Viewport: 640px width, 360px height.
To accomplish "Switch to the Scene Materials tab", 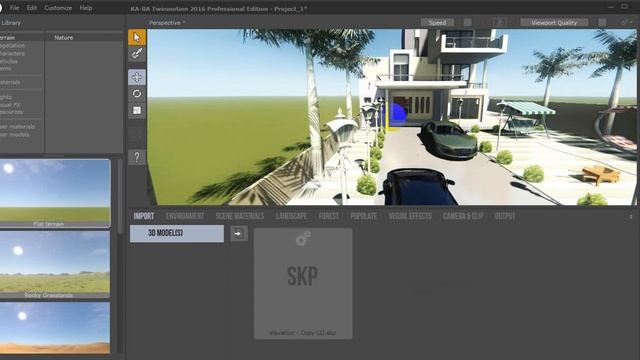I will tap(240, 216).
